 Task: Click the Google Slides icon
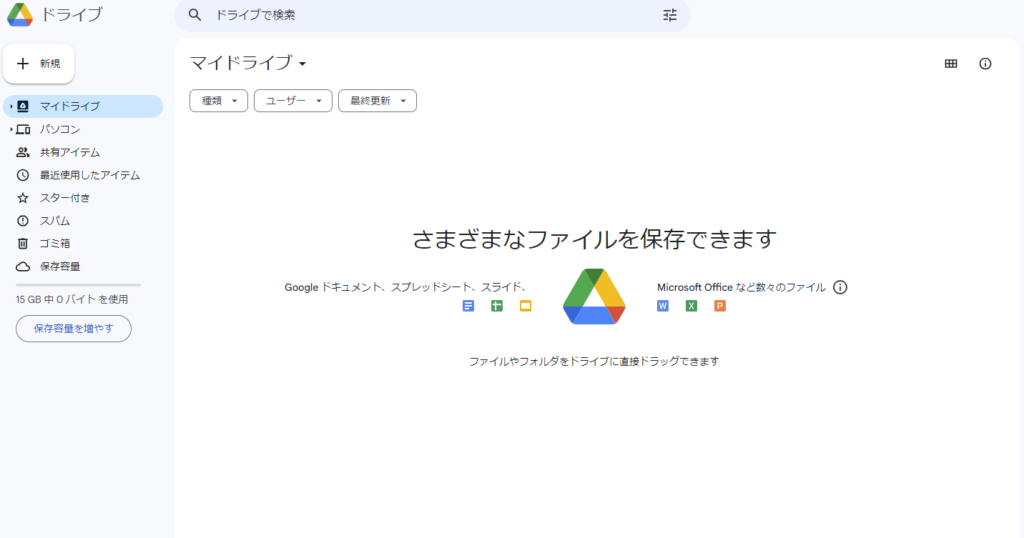pos(526,306)
